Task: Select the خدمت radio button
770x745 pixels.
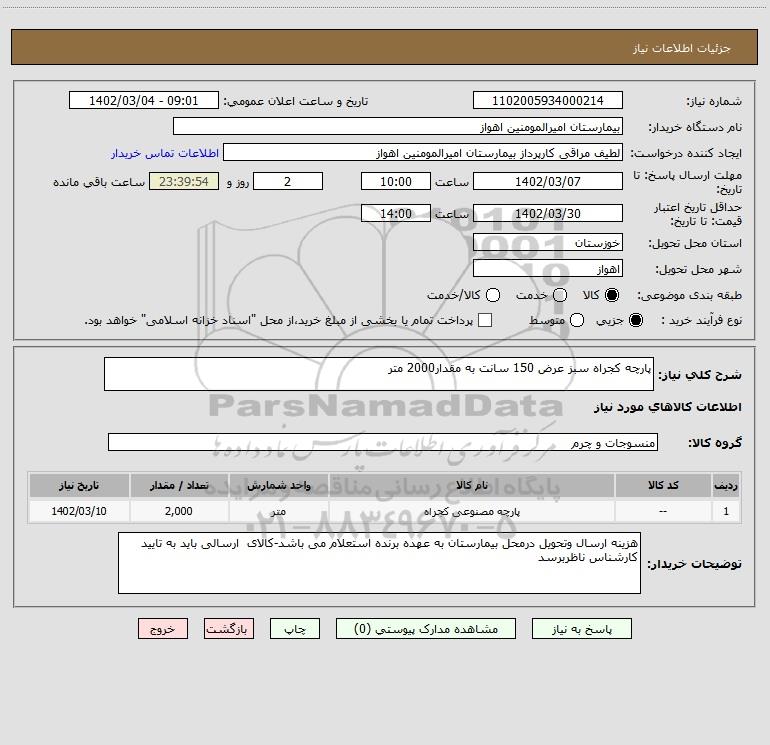Action: 560,295
